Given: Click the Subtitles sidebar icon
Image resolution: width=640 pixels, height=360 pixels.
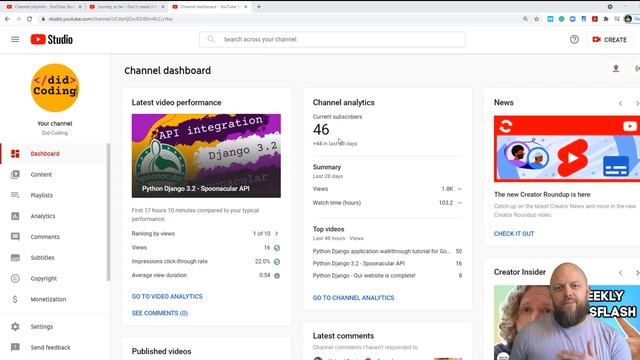Looking at the screenshot, I should click(x=15, y=258).
